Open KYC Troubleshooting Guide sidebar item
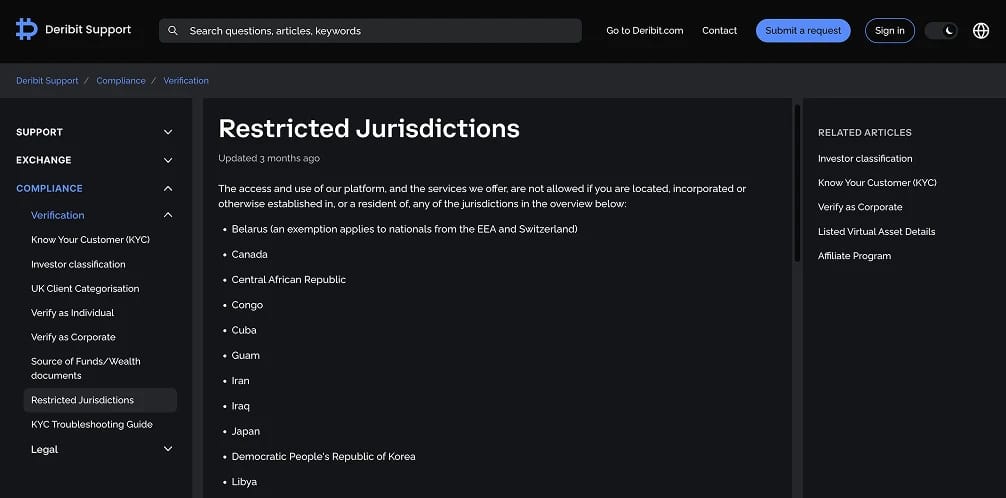This screenshot has height=498, width=1006. pyautogui.click(x=92, y=424)
